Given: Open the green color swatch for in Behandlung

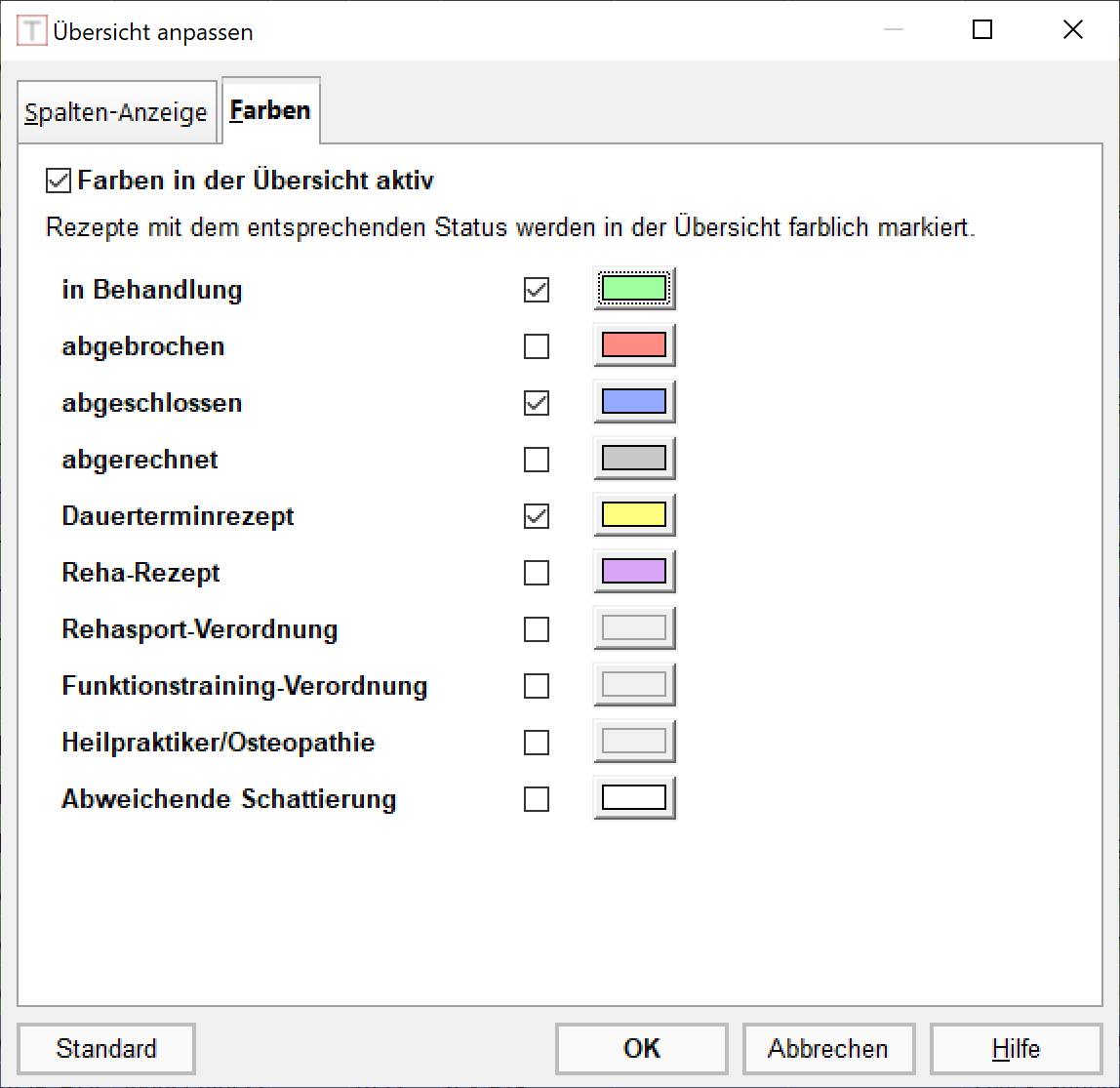Looking at the screenshot, I should pyautogui.click(x=634, y=289).
